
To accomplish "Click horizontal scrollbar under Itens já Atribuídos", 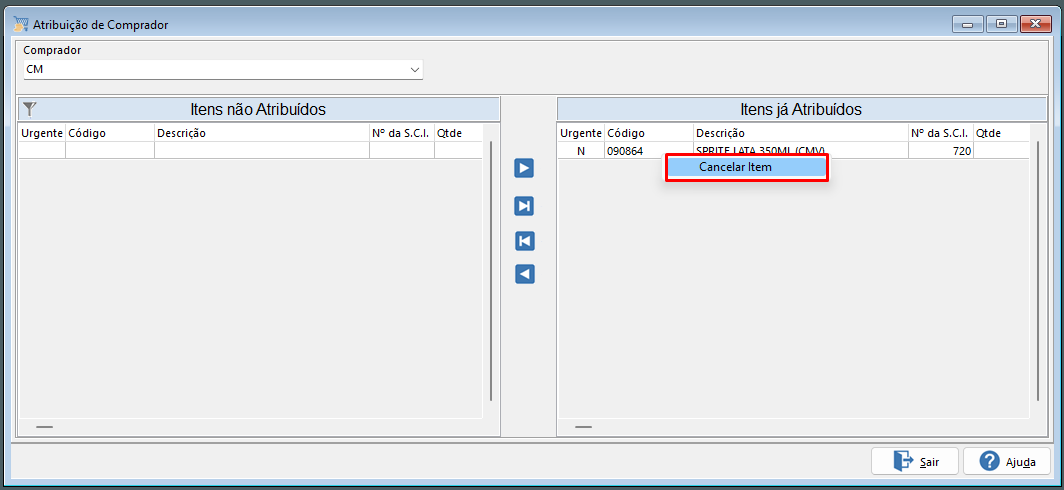I will click(x=583, y=427).
